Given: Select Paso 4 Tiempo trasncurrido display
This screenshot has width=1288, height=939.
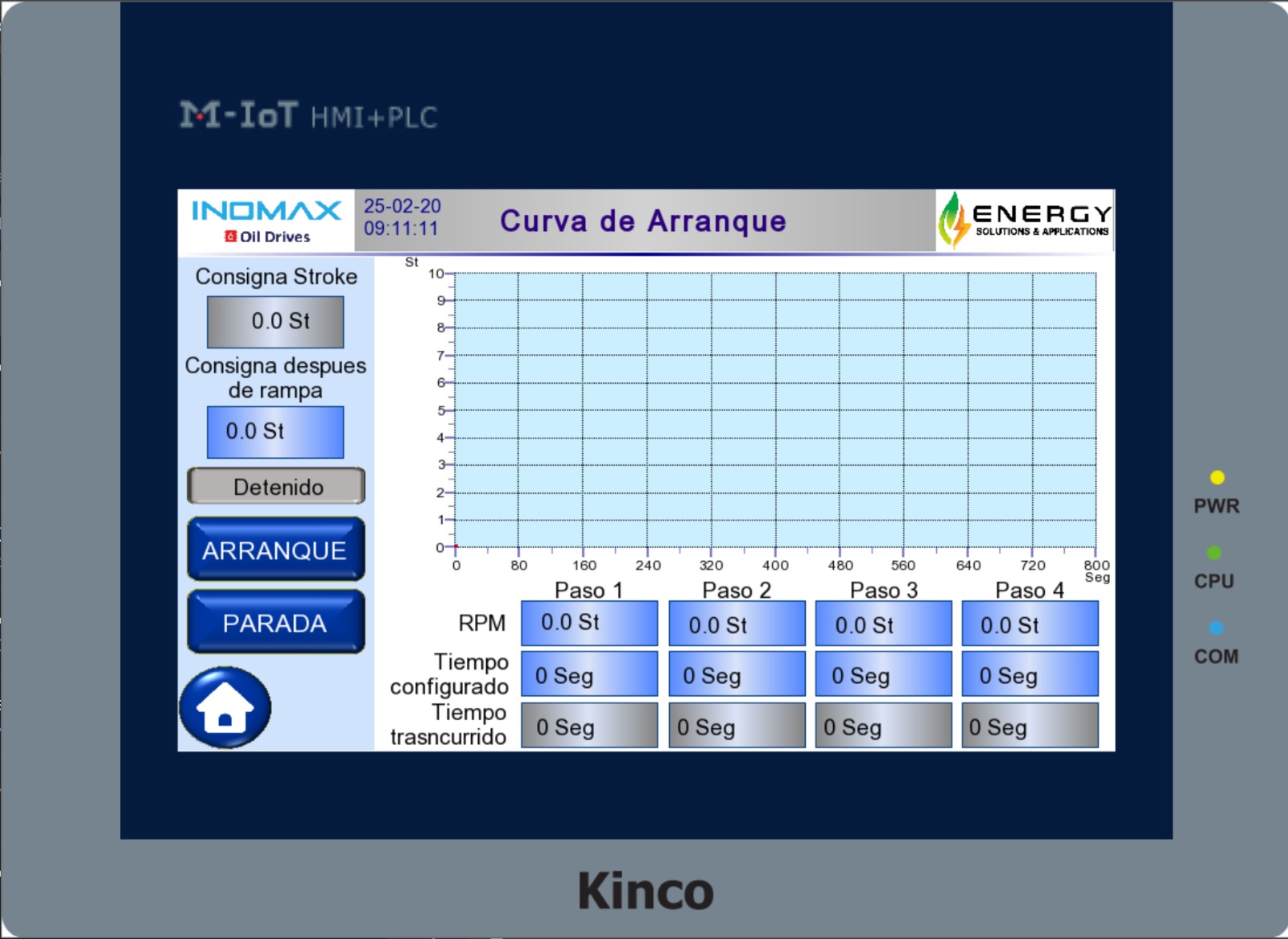Looking at the screenshot, I should (x=1030, y=726).
